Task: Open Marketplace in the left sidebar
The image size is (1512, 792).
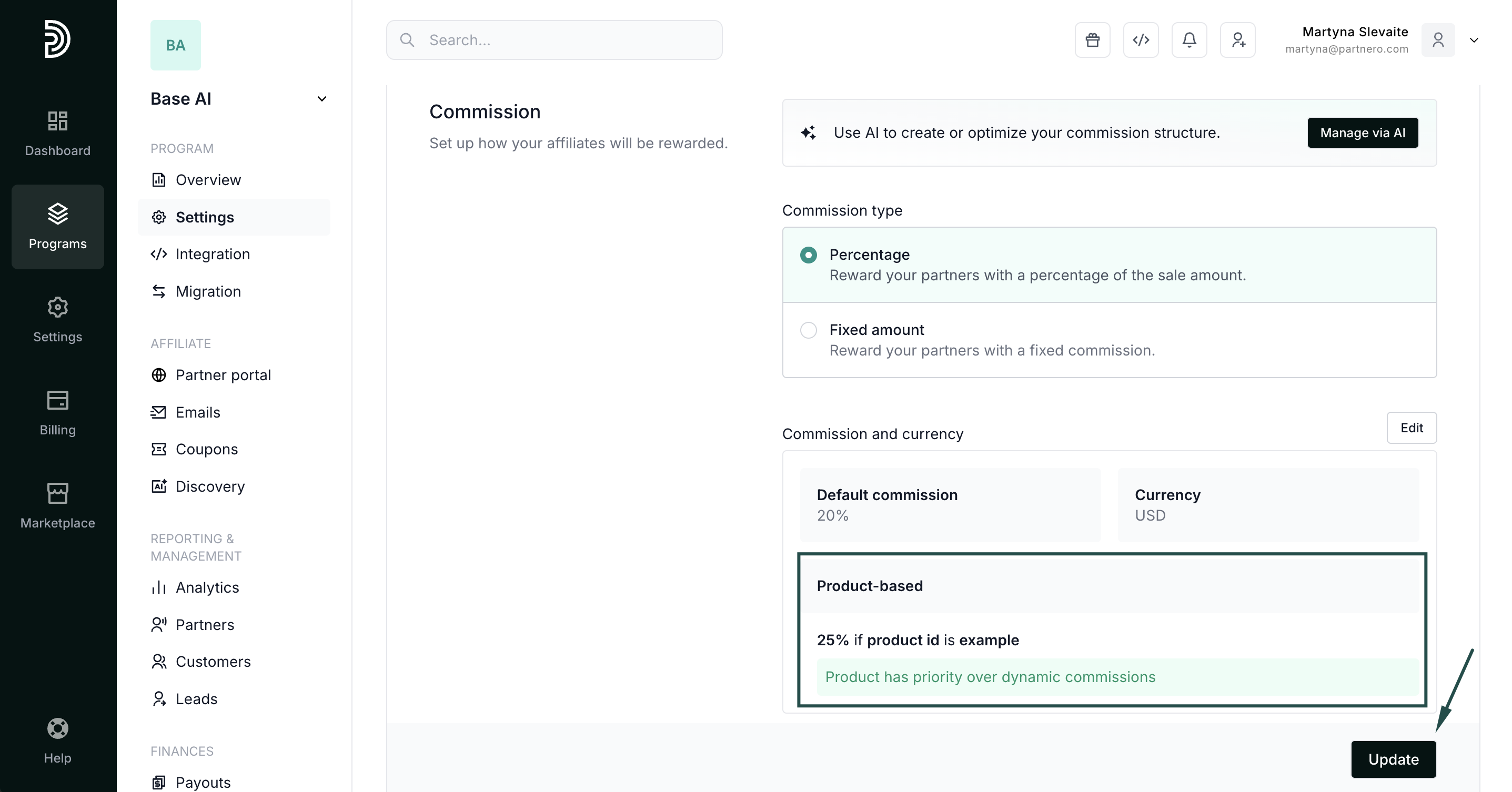Action: point(57,506)
